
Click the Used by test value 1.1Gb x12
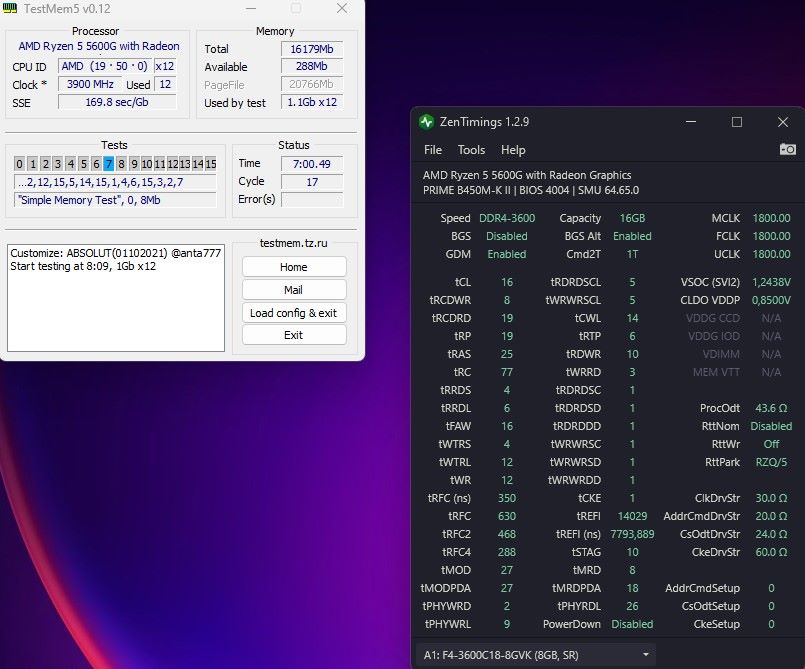point(312,102)
